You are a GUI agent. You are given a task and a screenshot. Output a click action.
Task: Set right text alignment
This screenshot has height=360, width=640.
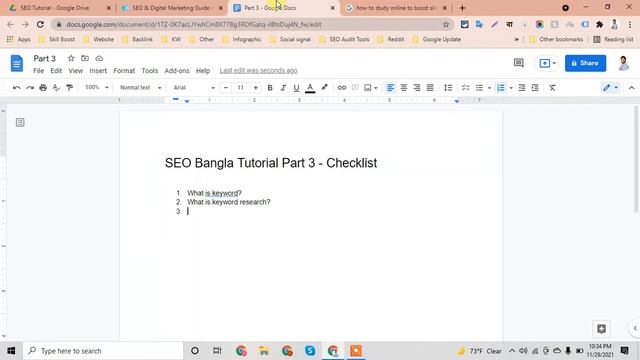[417, 87]
